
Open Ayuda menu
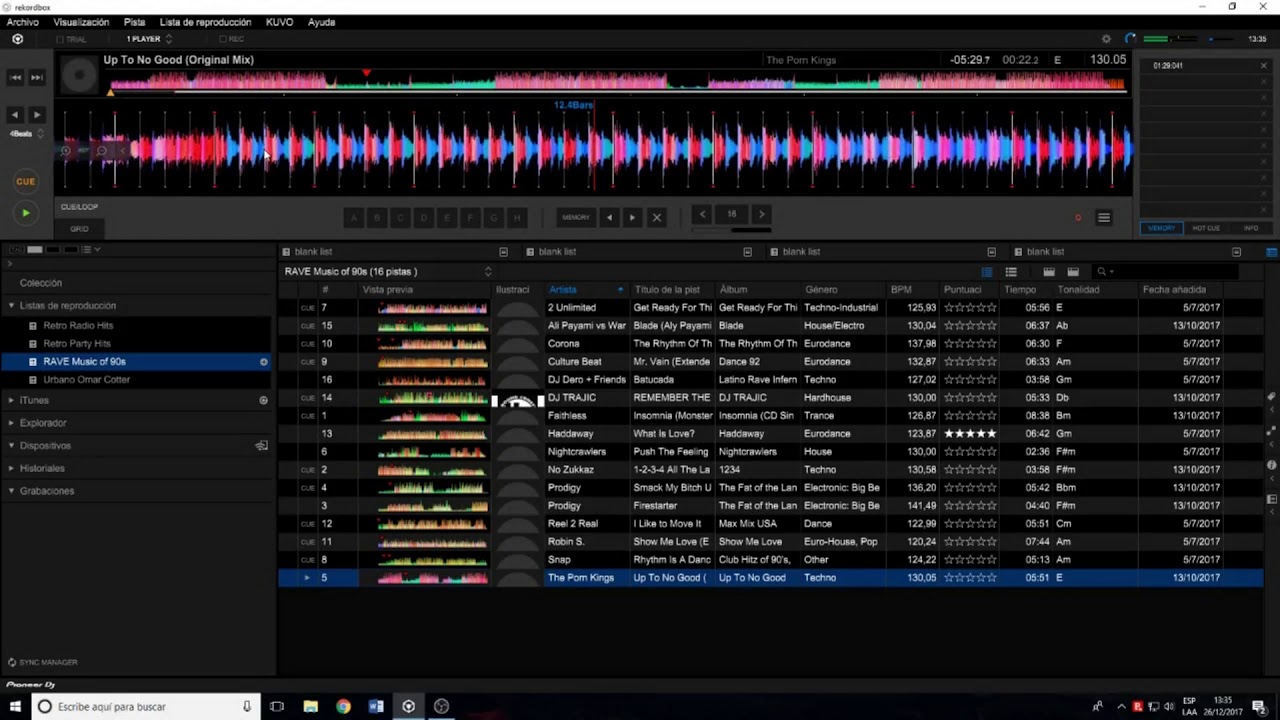point(321,22)
